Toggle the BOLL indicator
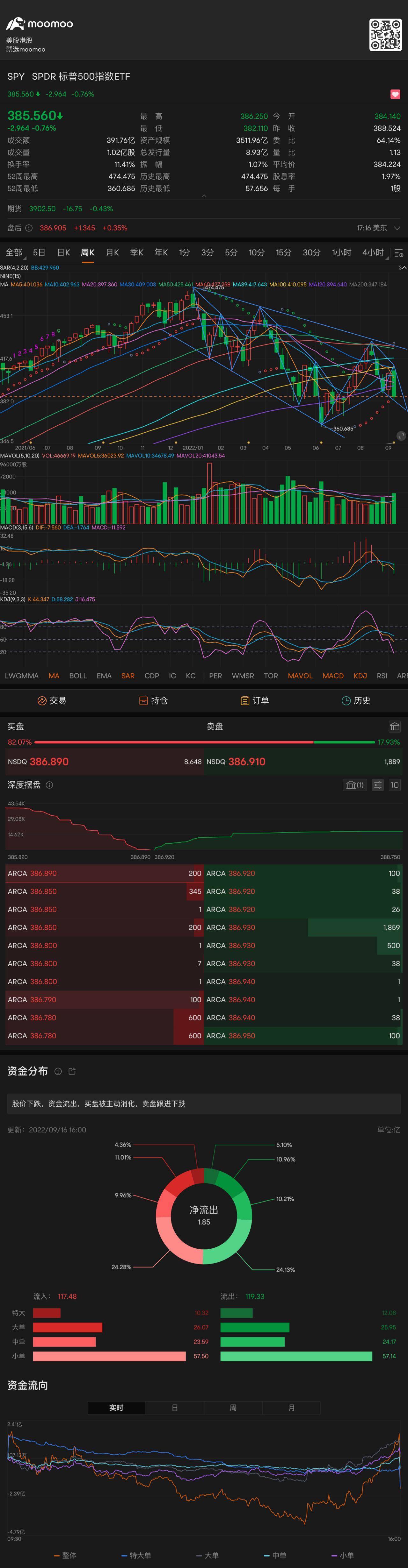Image resolution: width=408 pixels, height=1568 pixels. (78, 676)
